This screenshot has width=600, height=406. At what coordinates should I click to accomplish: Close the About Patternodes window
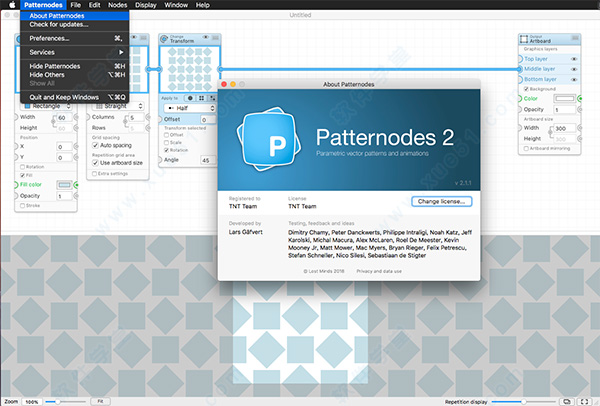point(224,84)
